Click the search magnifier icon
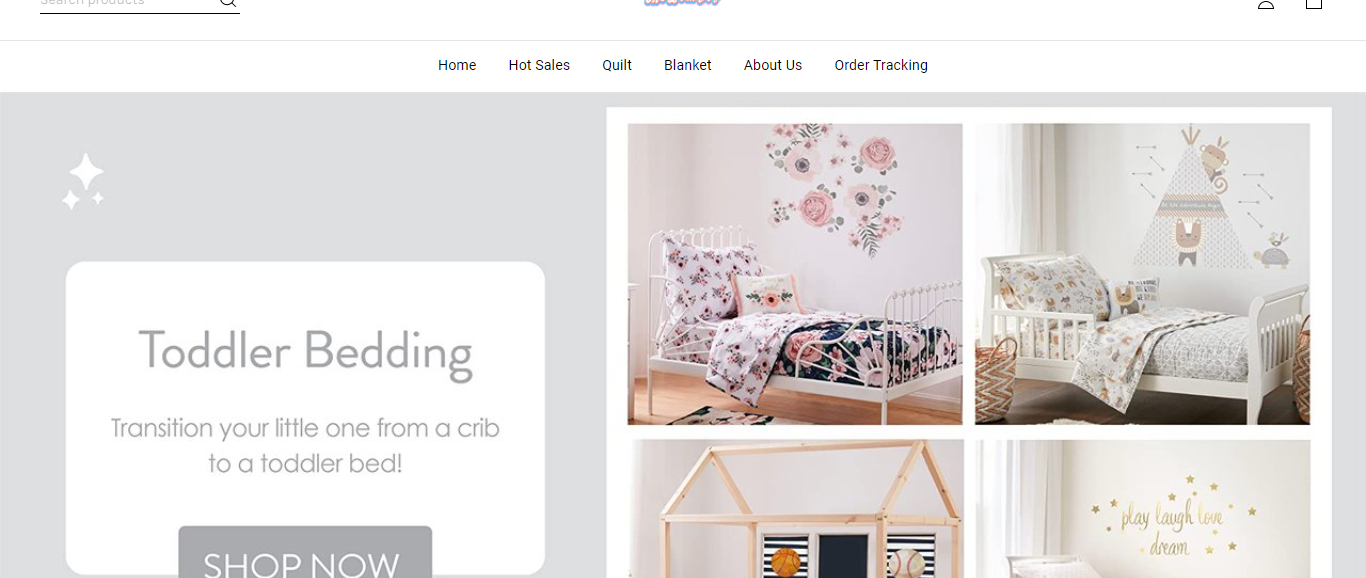1366x578 pixels. coord(228,3)
